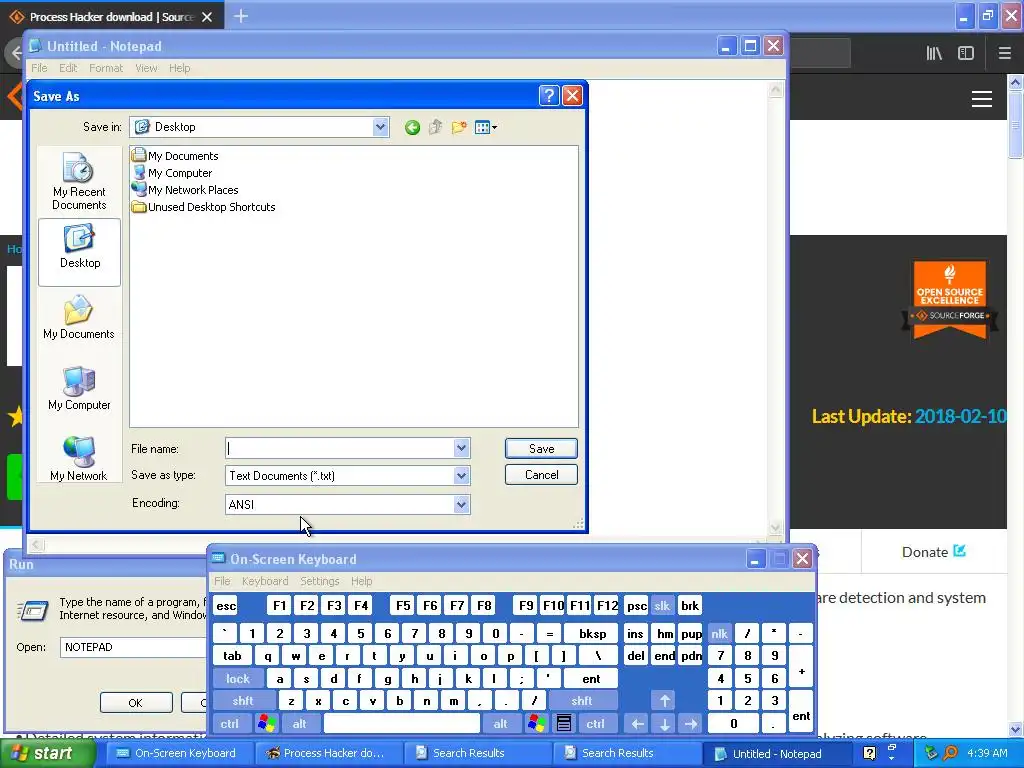Toggle the lock key on On-Screen Keyboard
Screen dimensions: 1024x768
(238, 679)
